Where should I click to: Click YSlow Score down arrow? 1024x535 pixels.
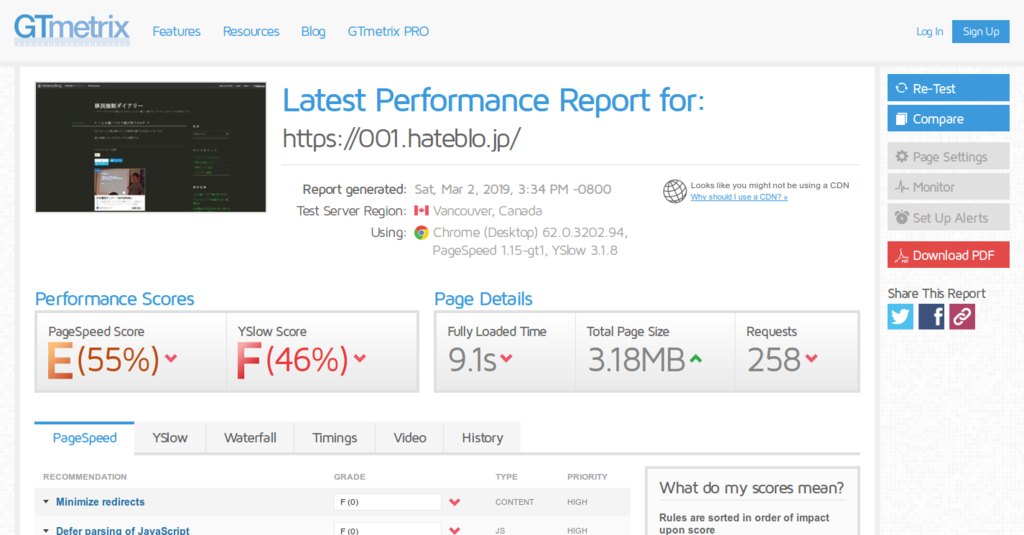tap(360, 358)
